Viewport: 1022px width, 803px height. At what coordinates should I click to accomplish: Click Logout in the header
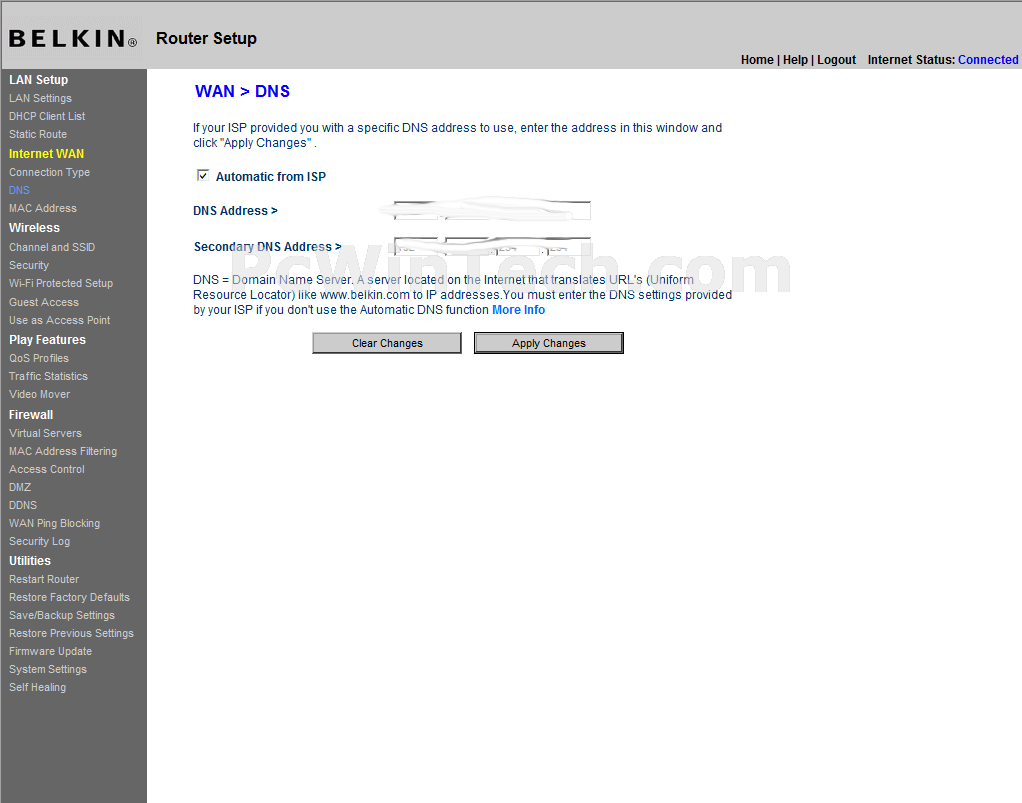pyautogui.click(x=836, y=60)
